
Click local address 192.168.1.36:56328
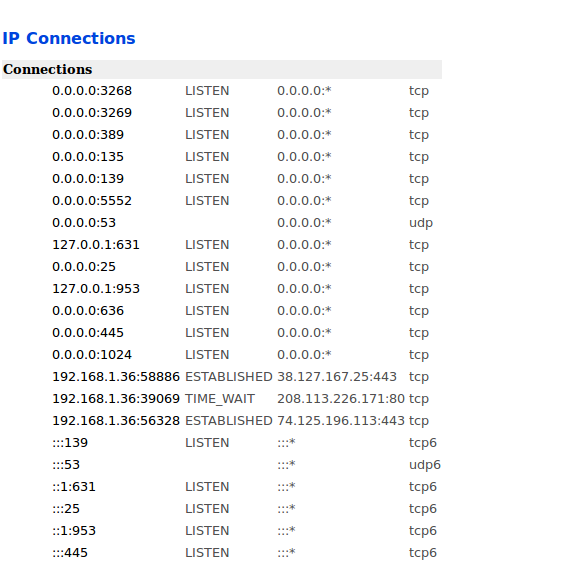(x=116, y=421)
